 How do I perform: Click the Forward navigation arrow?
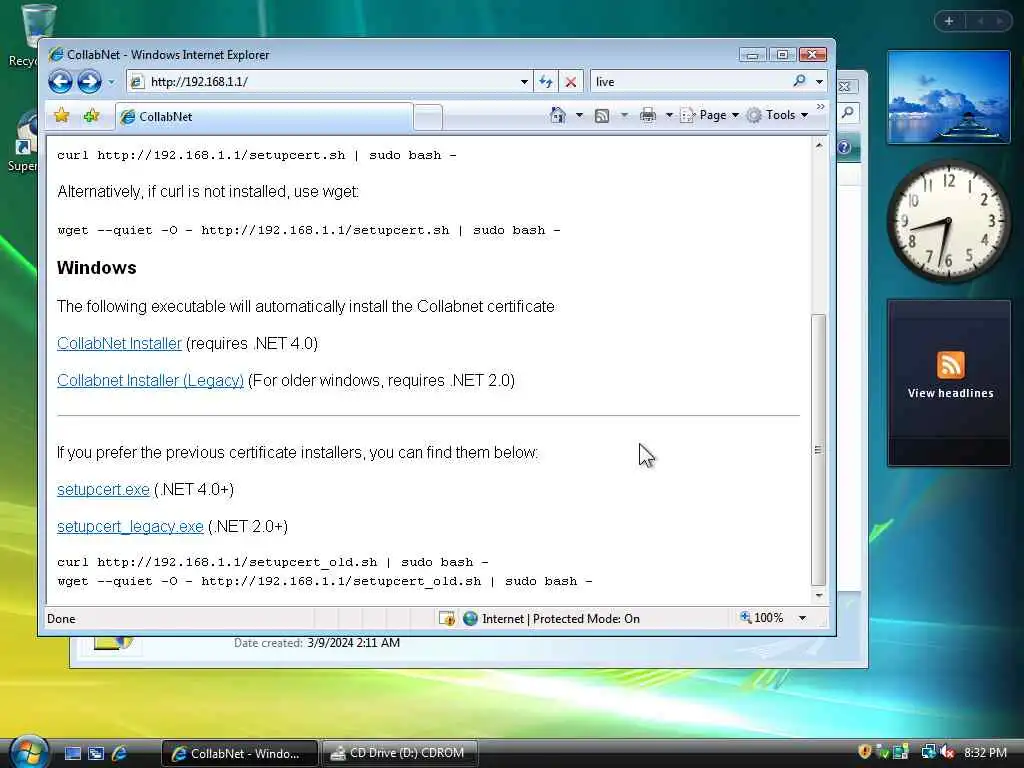point(89,82)
